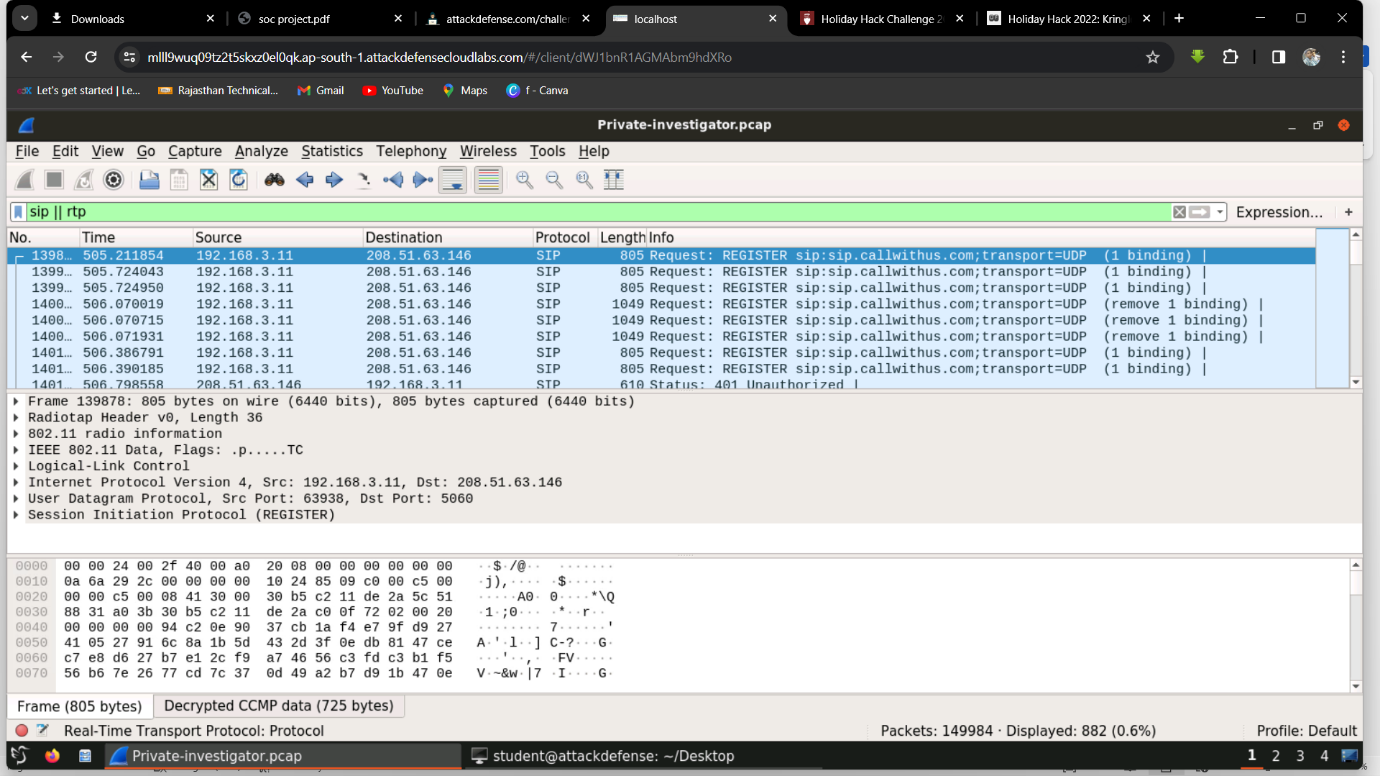Image resolution: width=1380 pixels, height=776 pixels.
Task: Open Firefox from the taskbar
Action: point(52,756)
